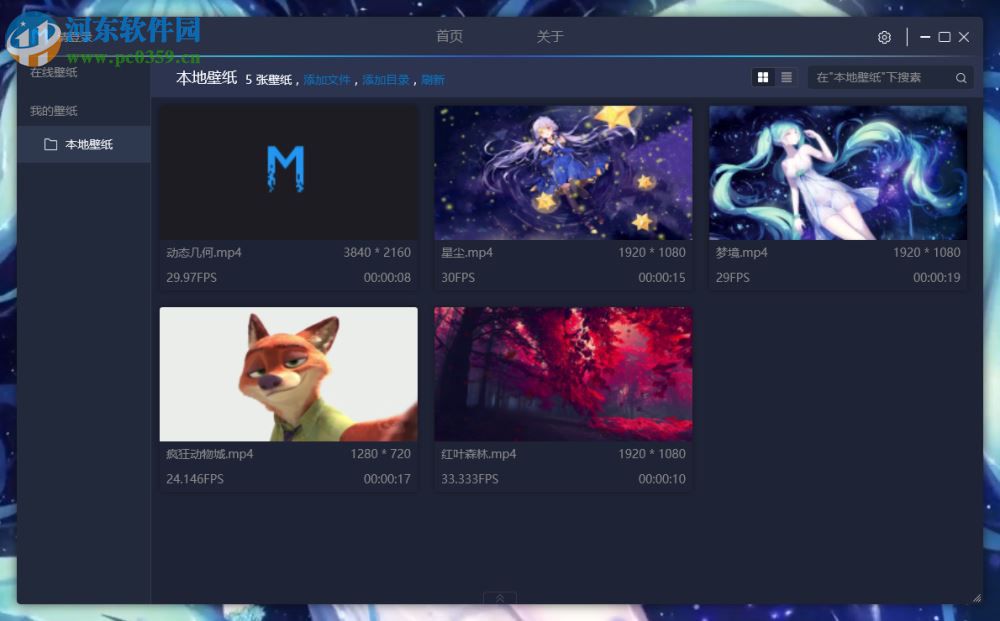Switch to grid view layout
The width and height of the screenshot is (1000, 621).
(x=763, y=77)
